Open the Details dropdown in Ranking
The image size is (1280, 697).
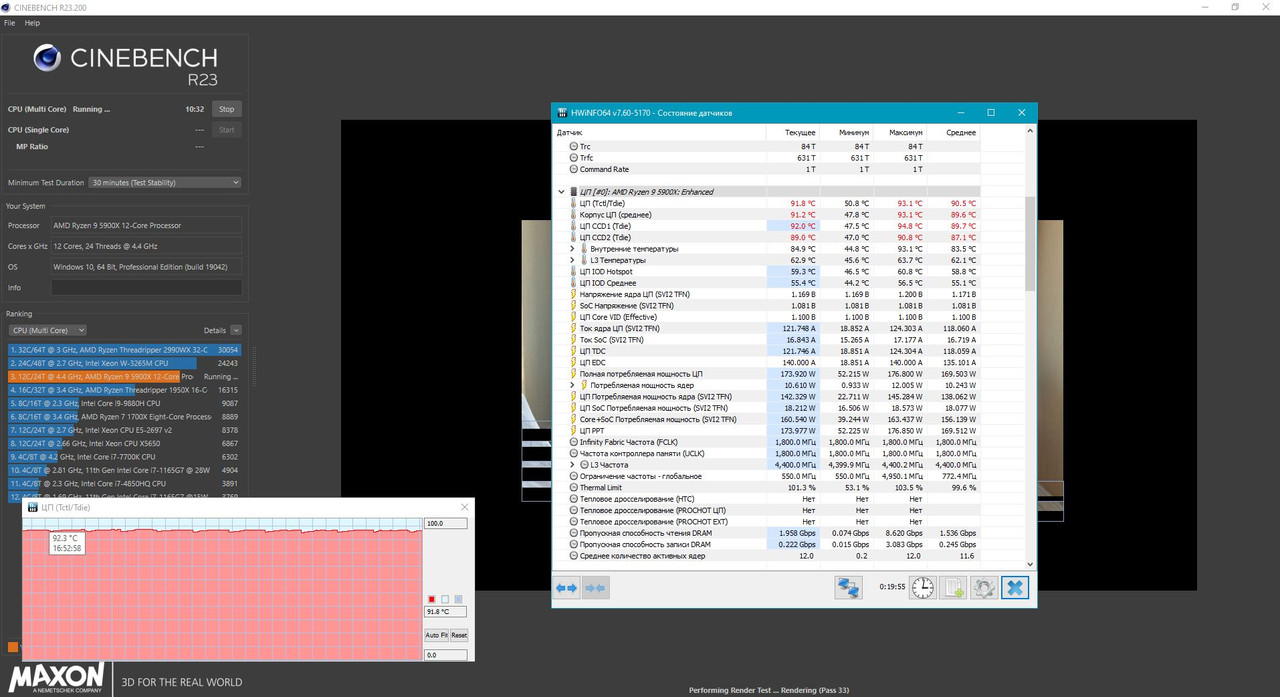(x=235, y=330)
